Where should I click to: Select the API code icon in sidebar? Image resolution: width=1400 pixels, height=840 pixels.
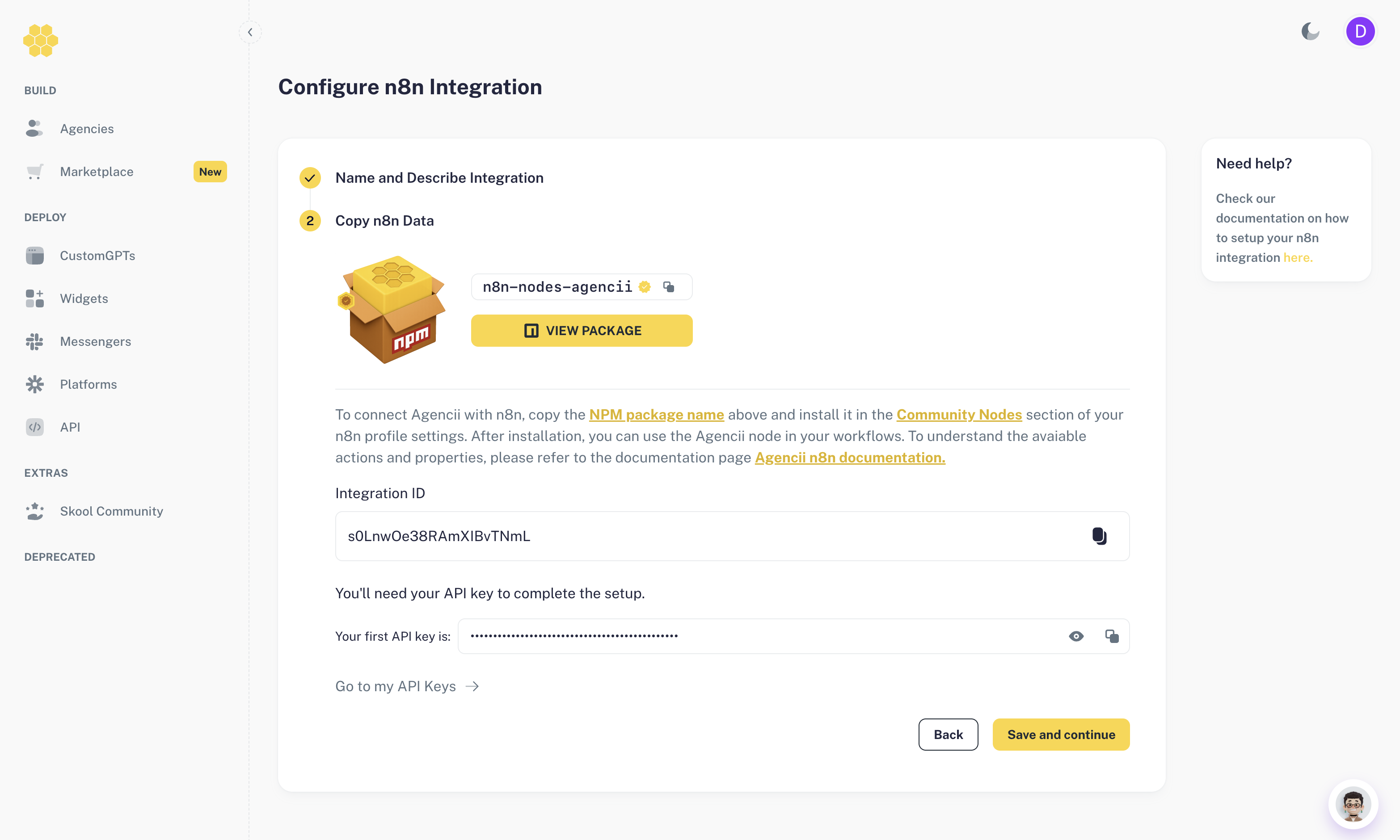coord(34,427)
